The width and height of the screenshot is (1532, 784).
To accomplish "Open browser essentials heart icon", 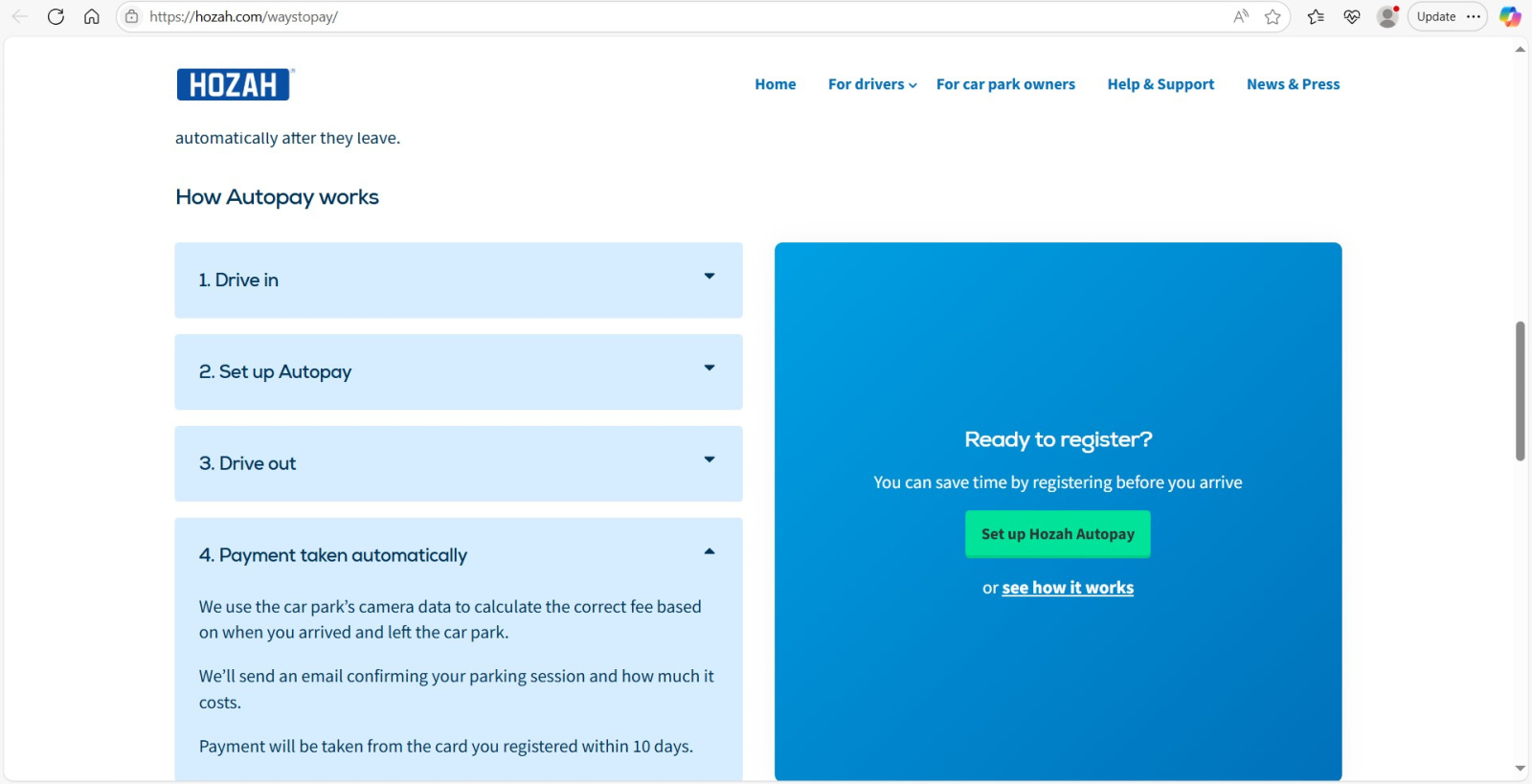I will pos(1352,16).
